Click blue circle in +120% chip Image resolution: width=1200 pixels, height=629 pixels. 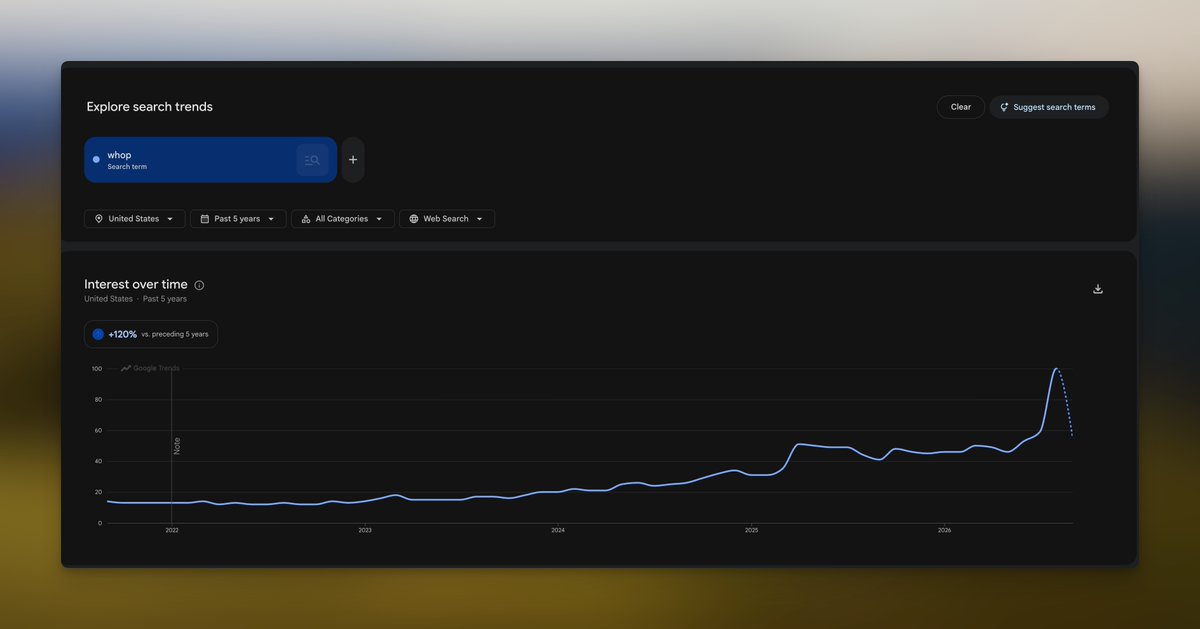pyautogui.click(x=98, y=334)
